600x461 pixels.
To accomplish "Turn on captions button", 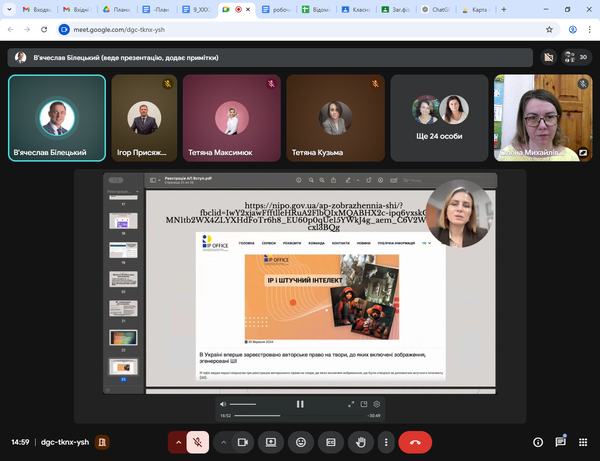I will pyautogui.click(x=331, y=441).
